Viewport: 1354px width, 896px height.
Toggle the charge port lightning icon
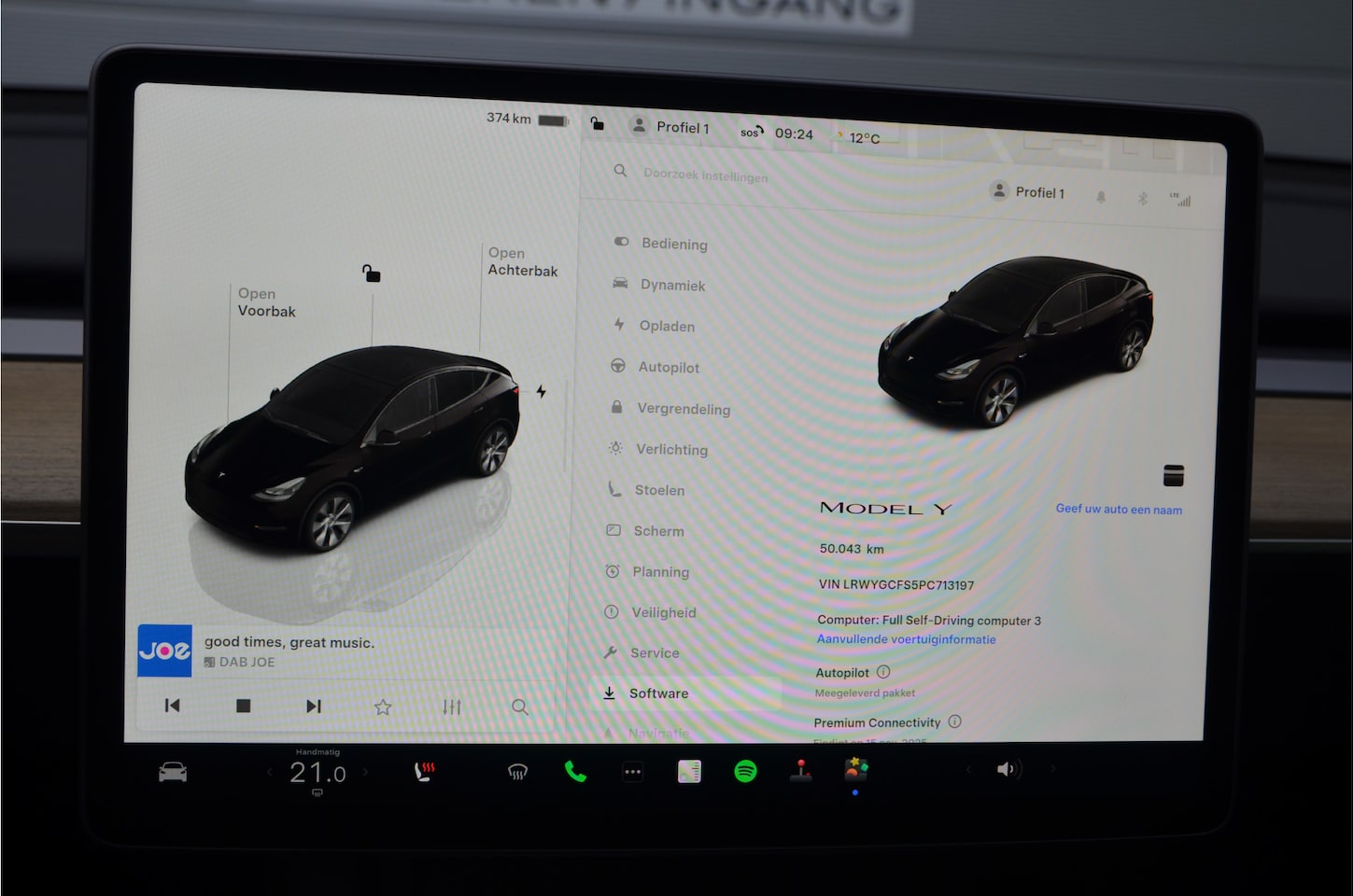[542, 392]
